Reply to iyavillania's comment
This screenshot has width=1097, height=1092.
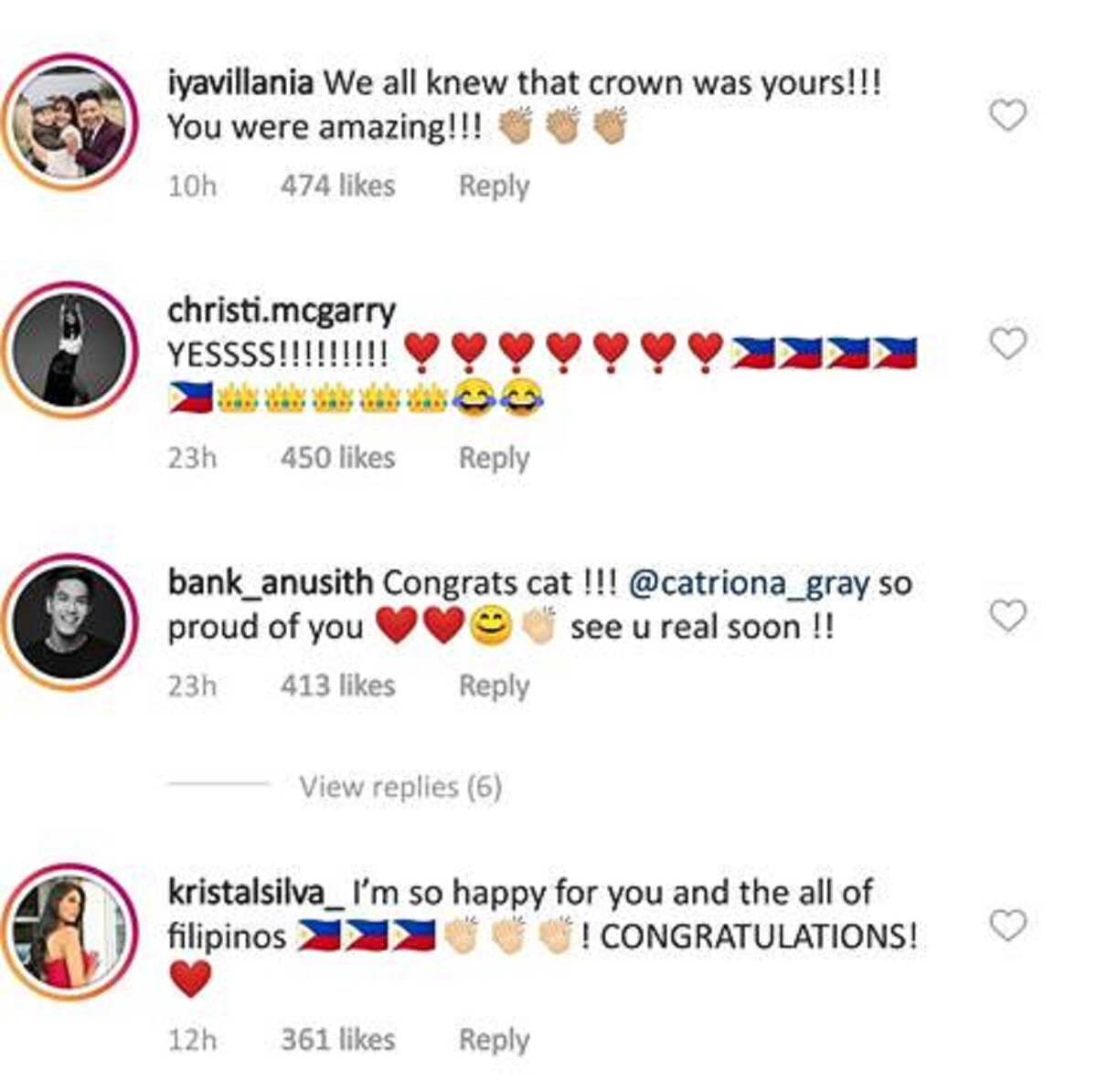tap(494, 186)
